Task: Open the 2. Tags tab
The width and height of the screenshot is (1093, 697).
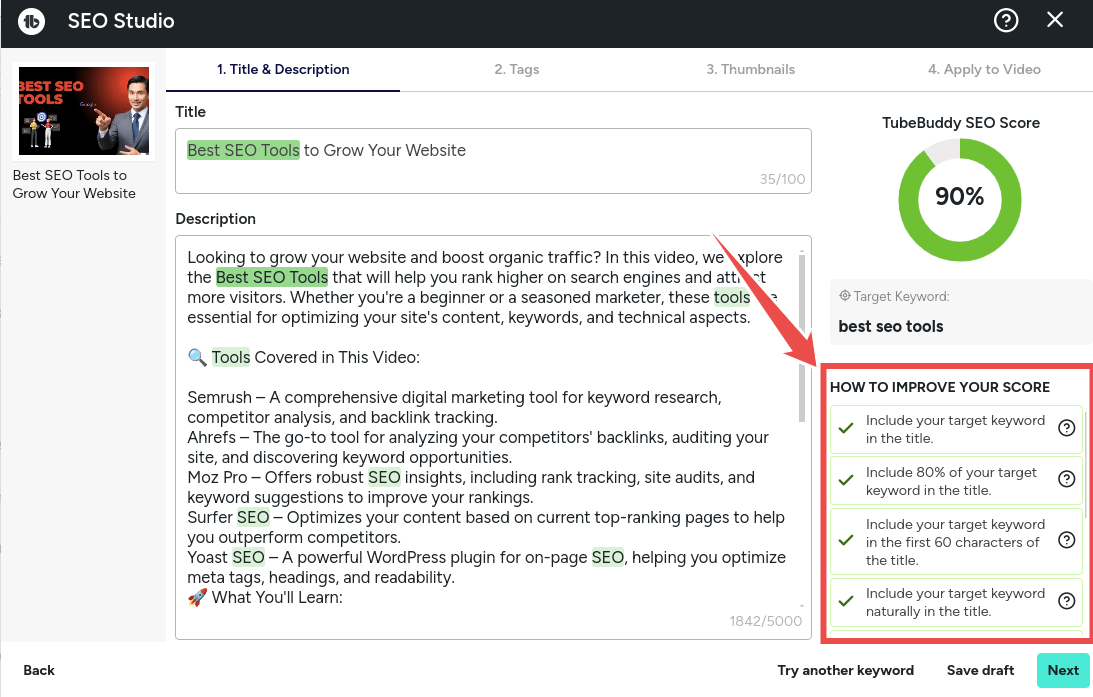Action: click(x=517, y=70)
